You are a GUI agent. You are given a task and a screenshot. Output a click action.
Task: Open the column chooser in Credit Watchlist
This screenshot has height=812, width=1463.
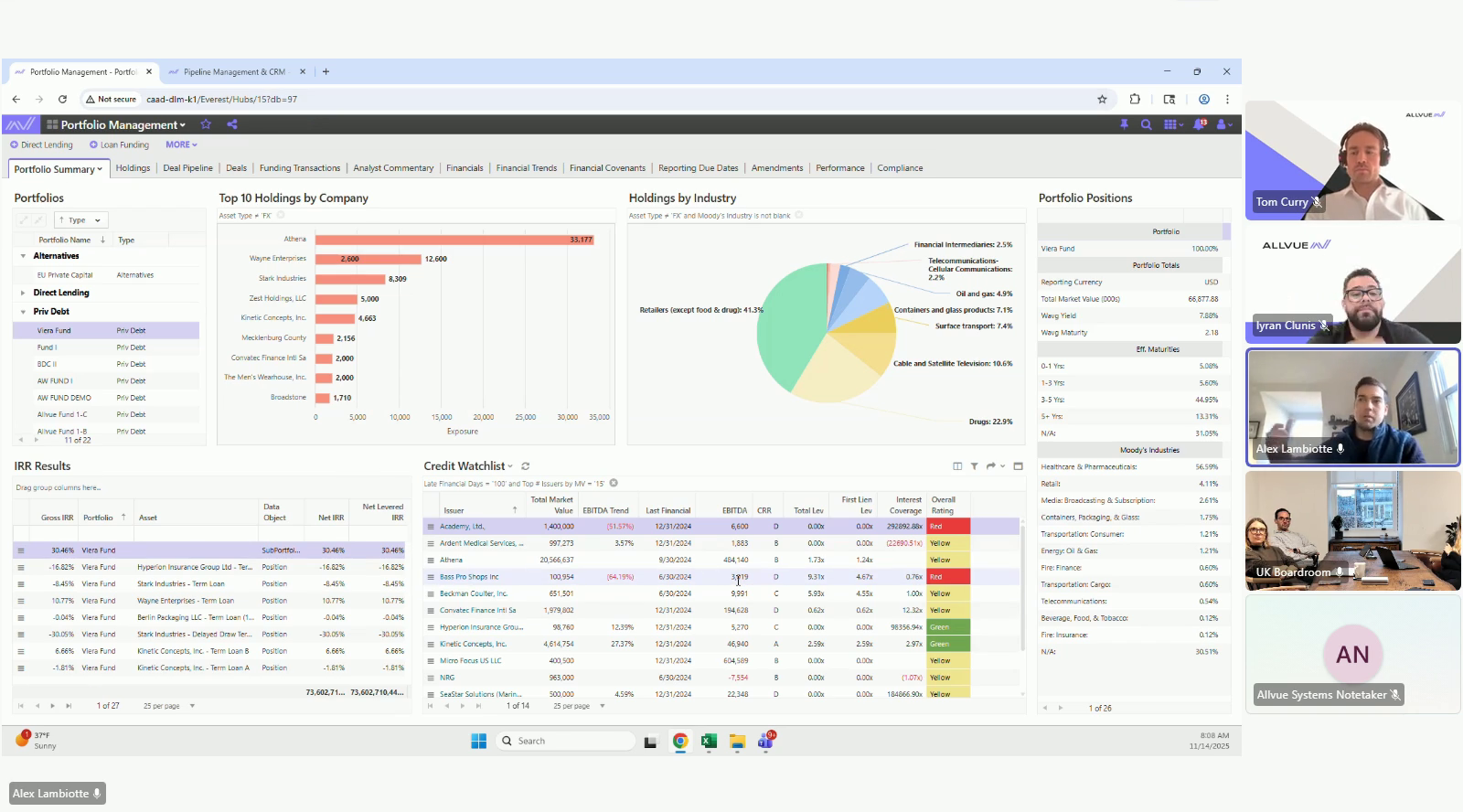click(x=957, y=466)
